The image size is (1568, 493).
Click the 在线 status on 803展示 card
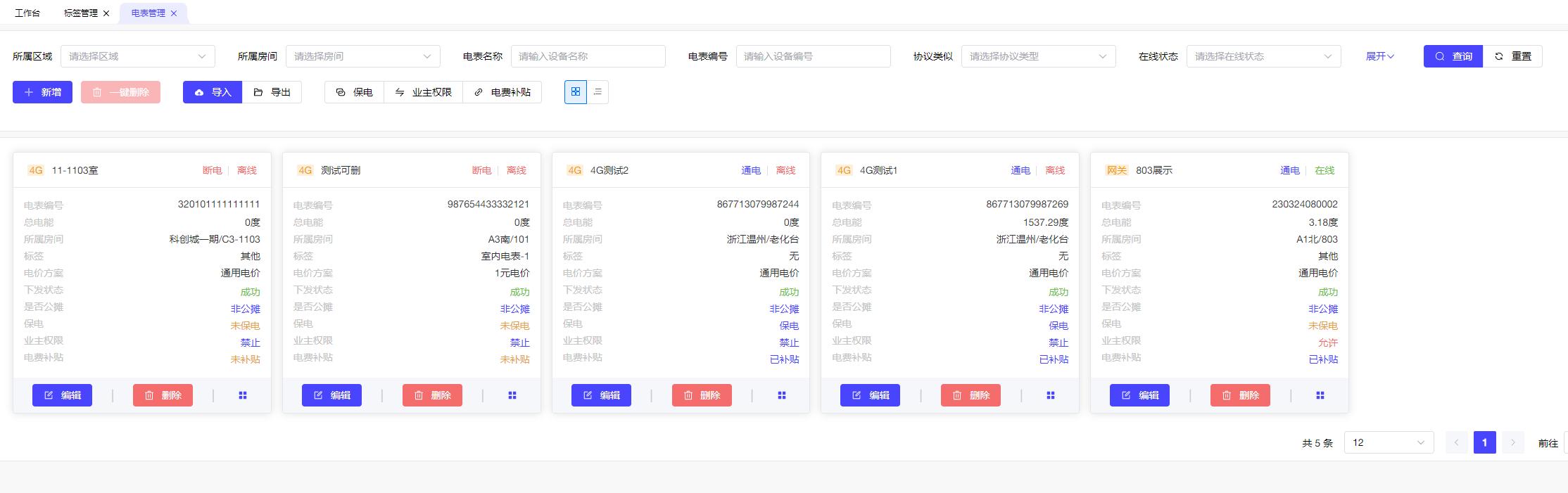coord(1324,170)
